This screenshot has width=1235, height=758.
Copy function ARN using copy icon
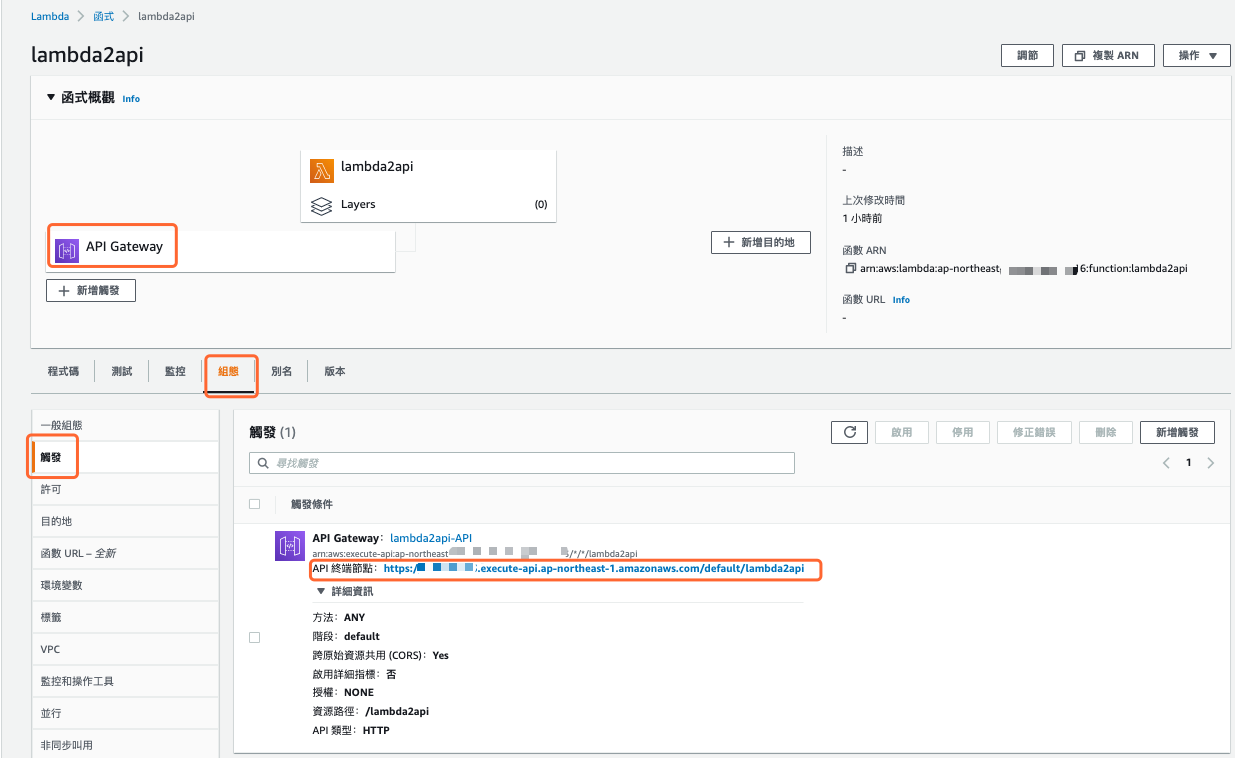[849, 268]
